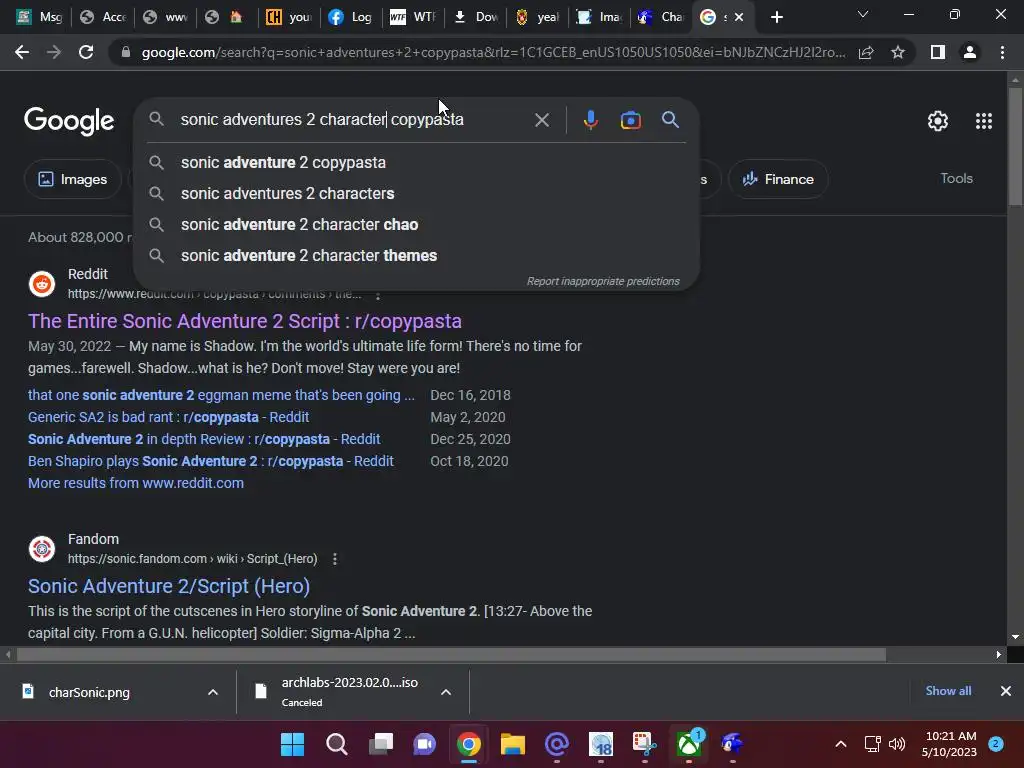The image size is (1024, 768).
Task: Close the downloads bar
Action: [1006, 691]
